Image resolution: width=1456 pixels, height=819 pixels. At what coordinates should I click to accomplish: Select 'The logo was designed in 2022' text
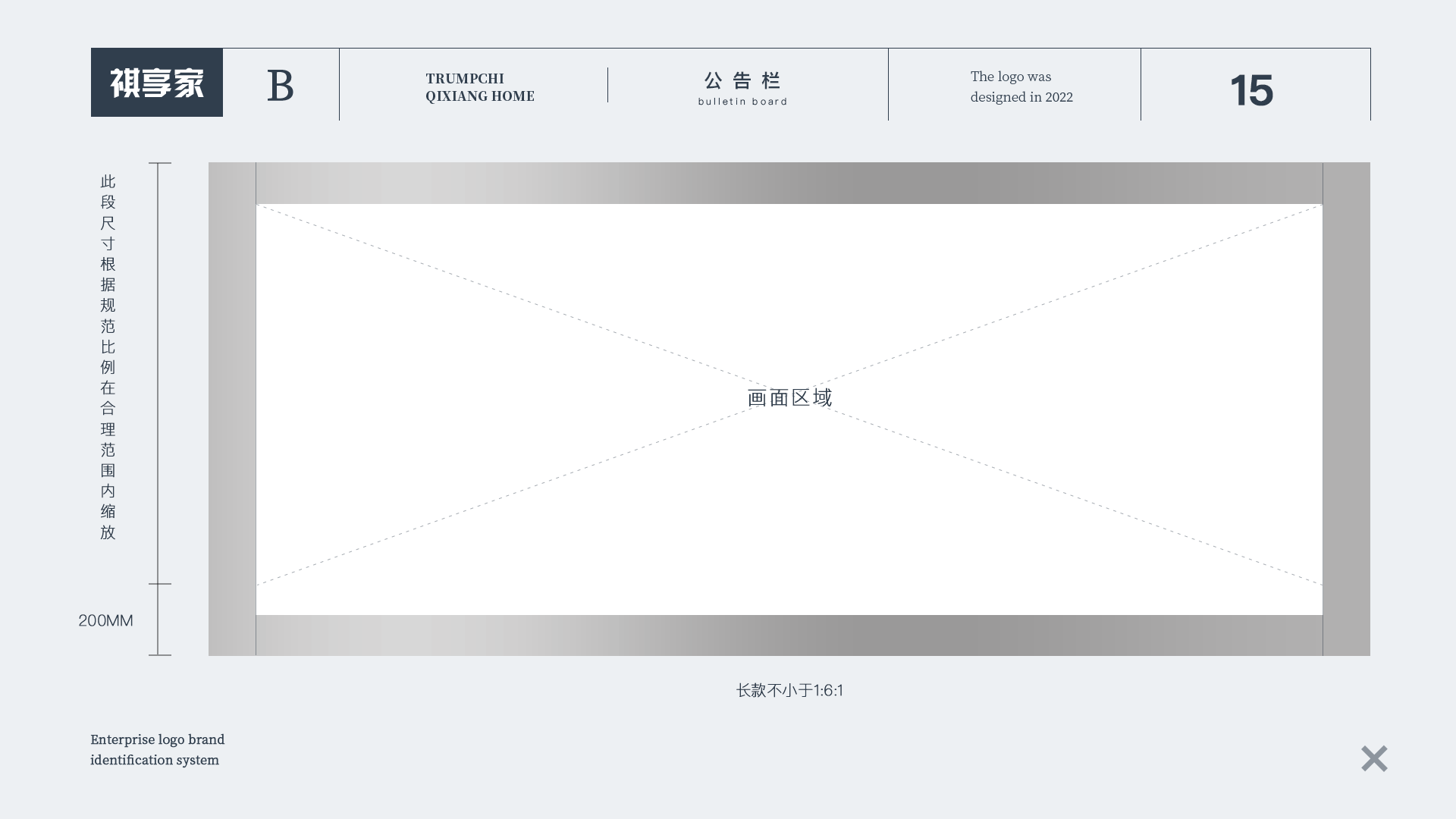point(1021,86)
